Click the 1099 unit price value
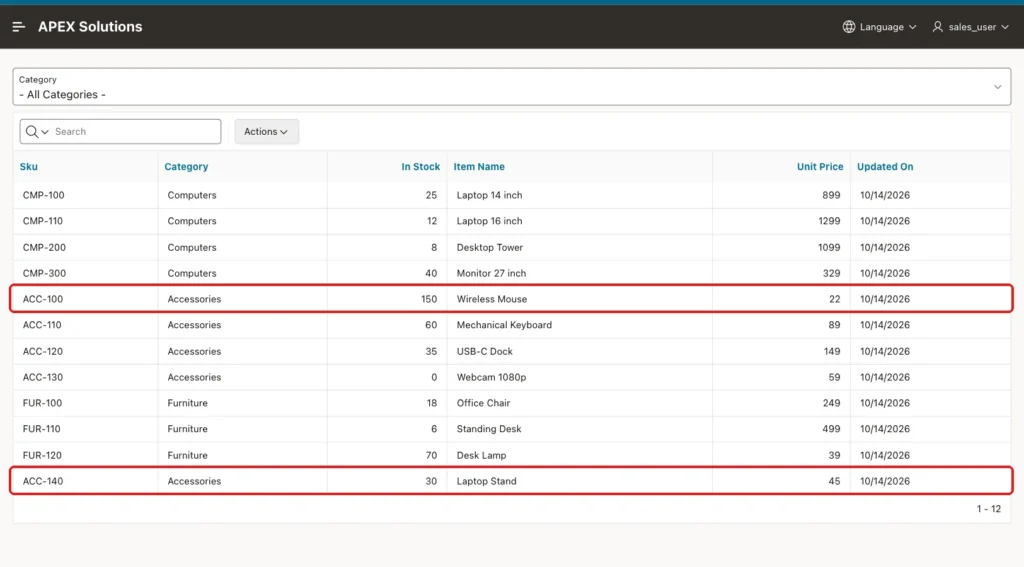 click(829, 248)
